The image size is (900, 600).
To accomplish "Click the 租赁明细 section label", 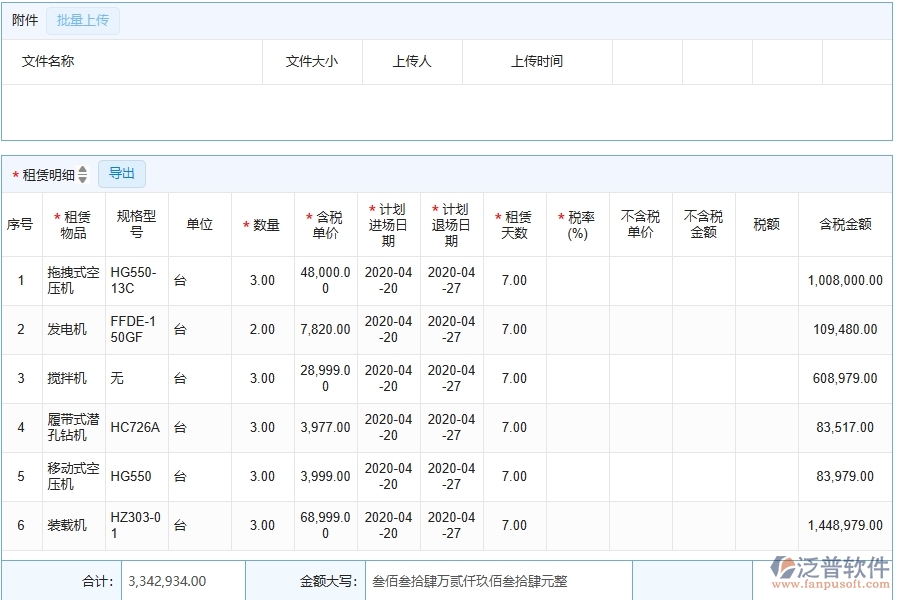I will coord(47,173).
